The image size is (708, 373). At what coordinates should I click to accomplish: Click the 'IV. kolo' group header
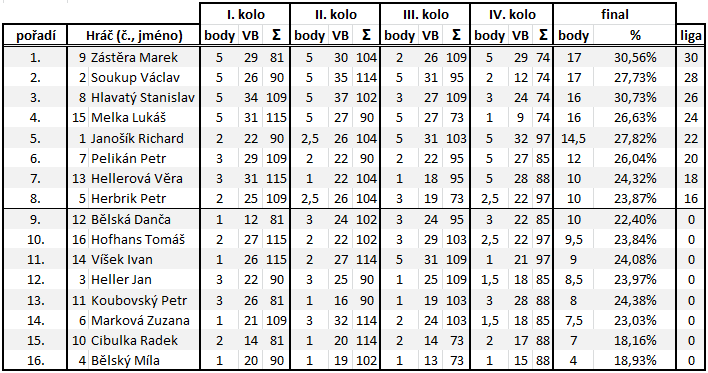pos(512,14)
